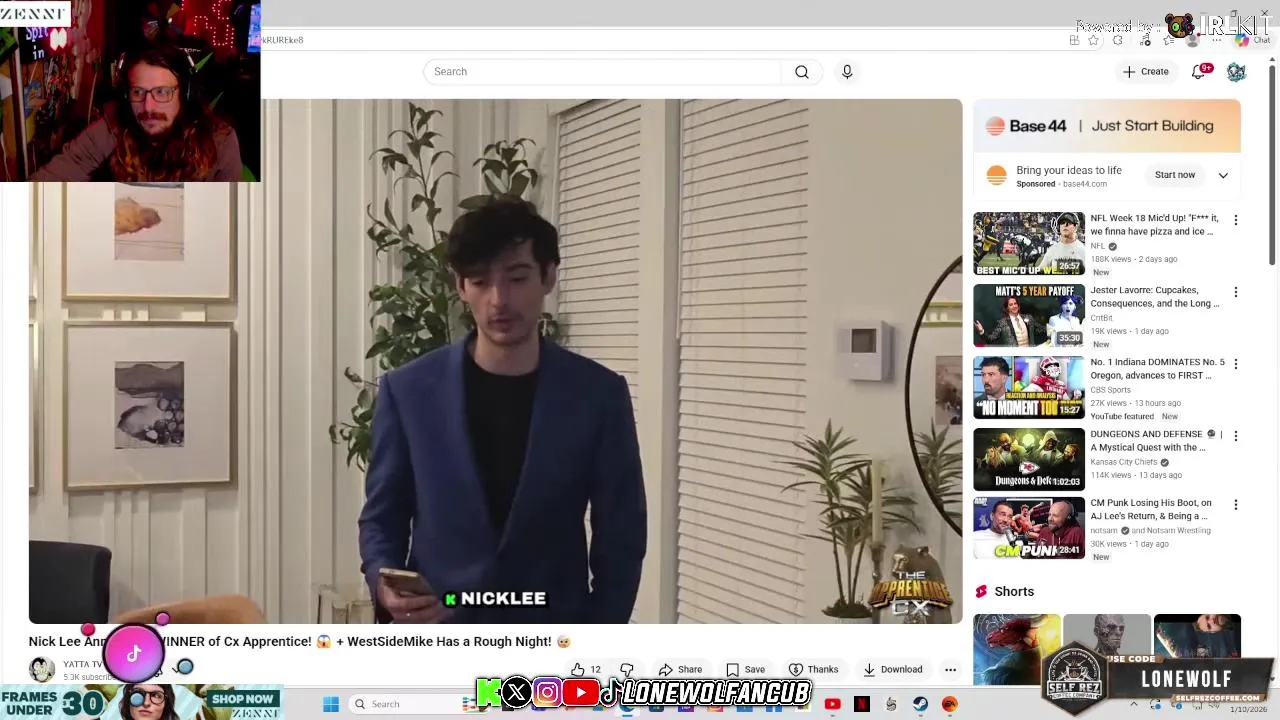Open the red dragon Shorts thumbnail
The width and height of the screenshot is (1280, 720).
click(1017, 650)
